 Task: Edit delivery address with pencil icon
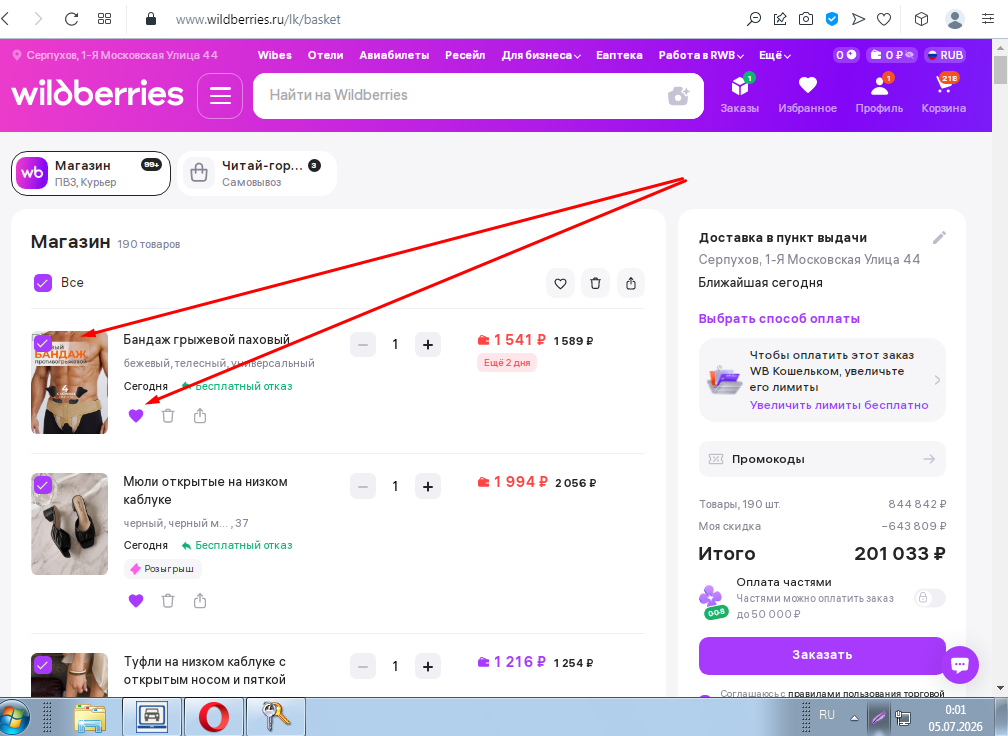click(939, 238)
